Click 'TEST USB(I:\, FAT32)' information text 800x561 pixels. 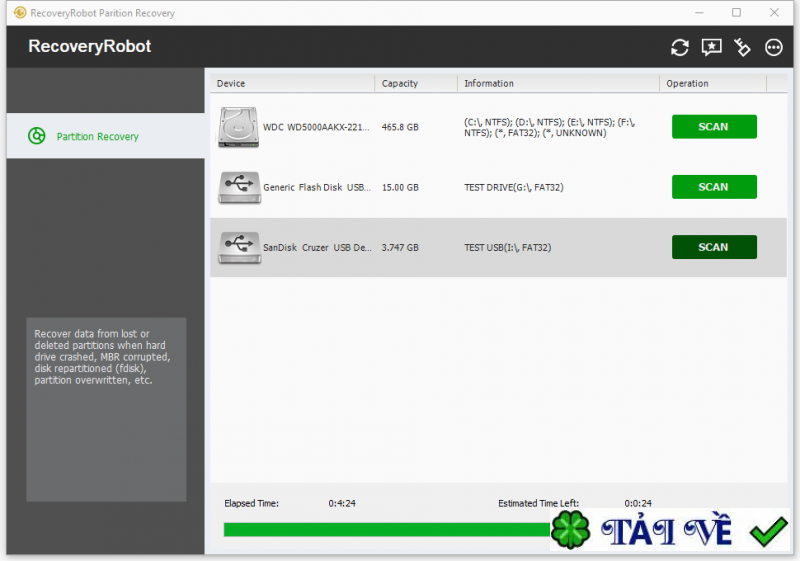pyautogui.click(x=508, y=247)
